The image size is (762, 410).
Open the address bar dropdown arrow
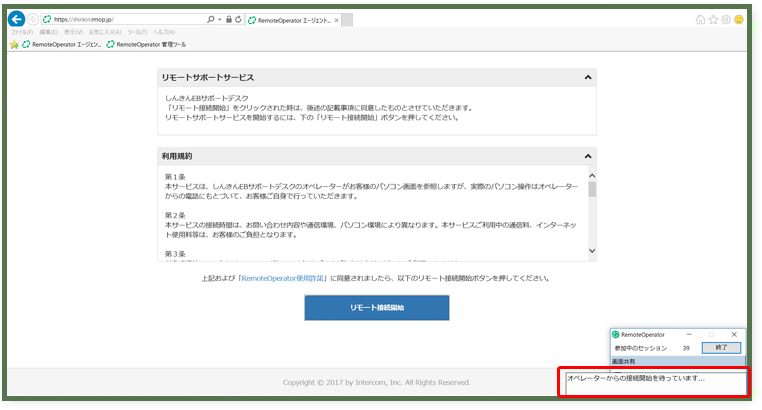219,19
